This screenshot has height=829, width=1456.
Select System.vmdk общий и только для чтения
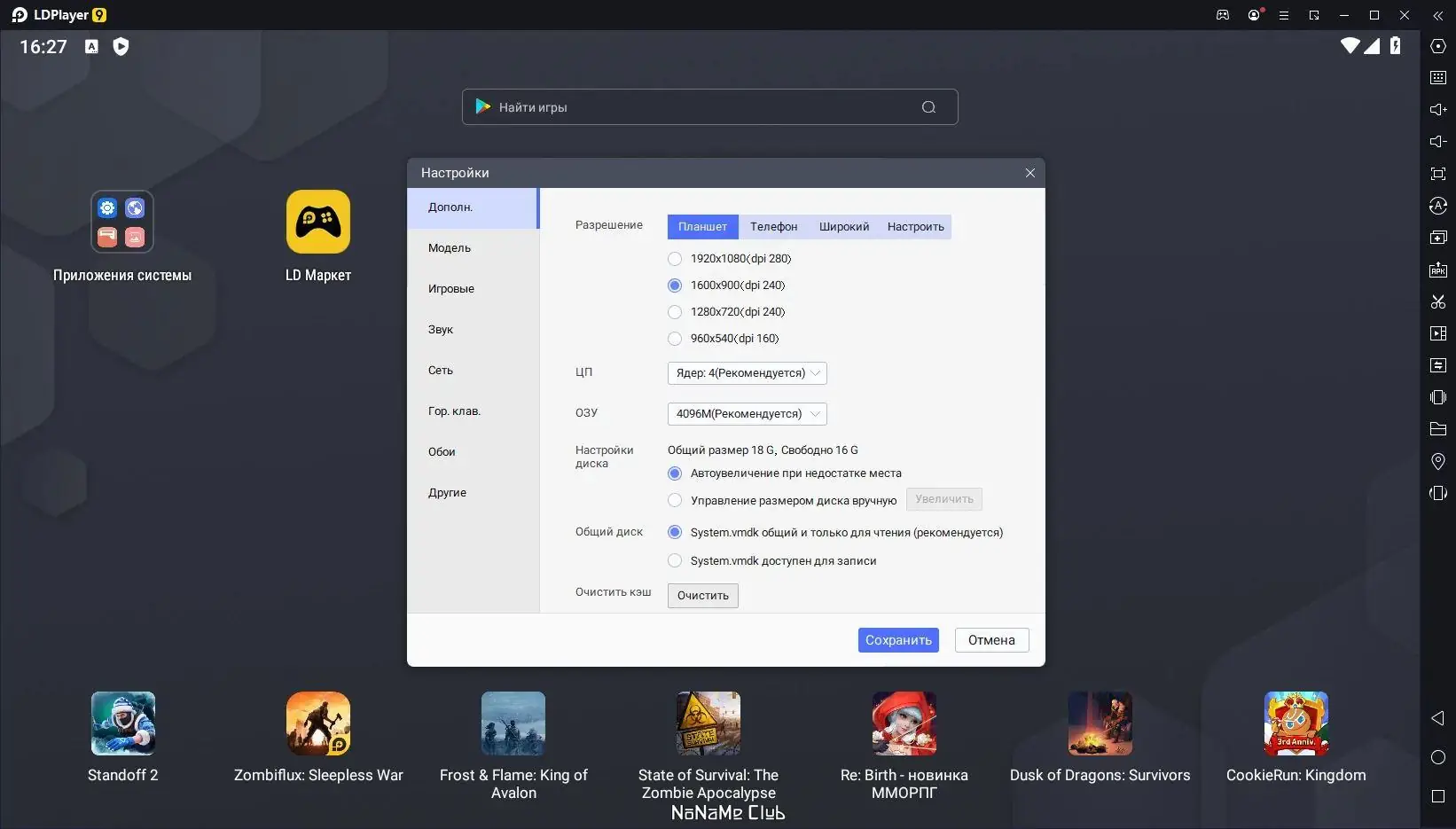(675, 533)
